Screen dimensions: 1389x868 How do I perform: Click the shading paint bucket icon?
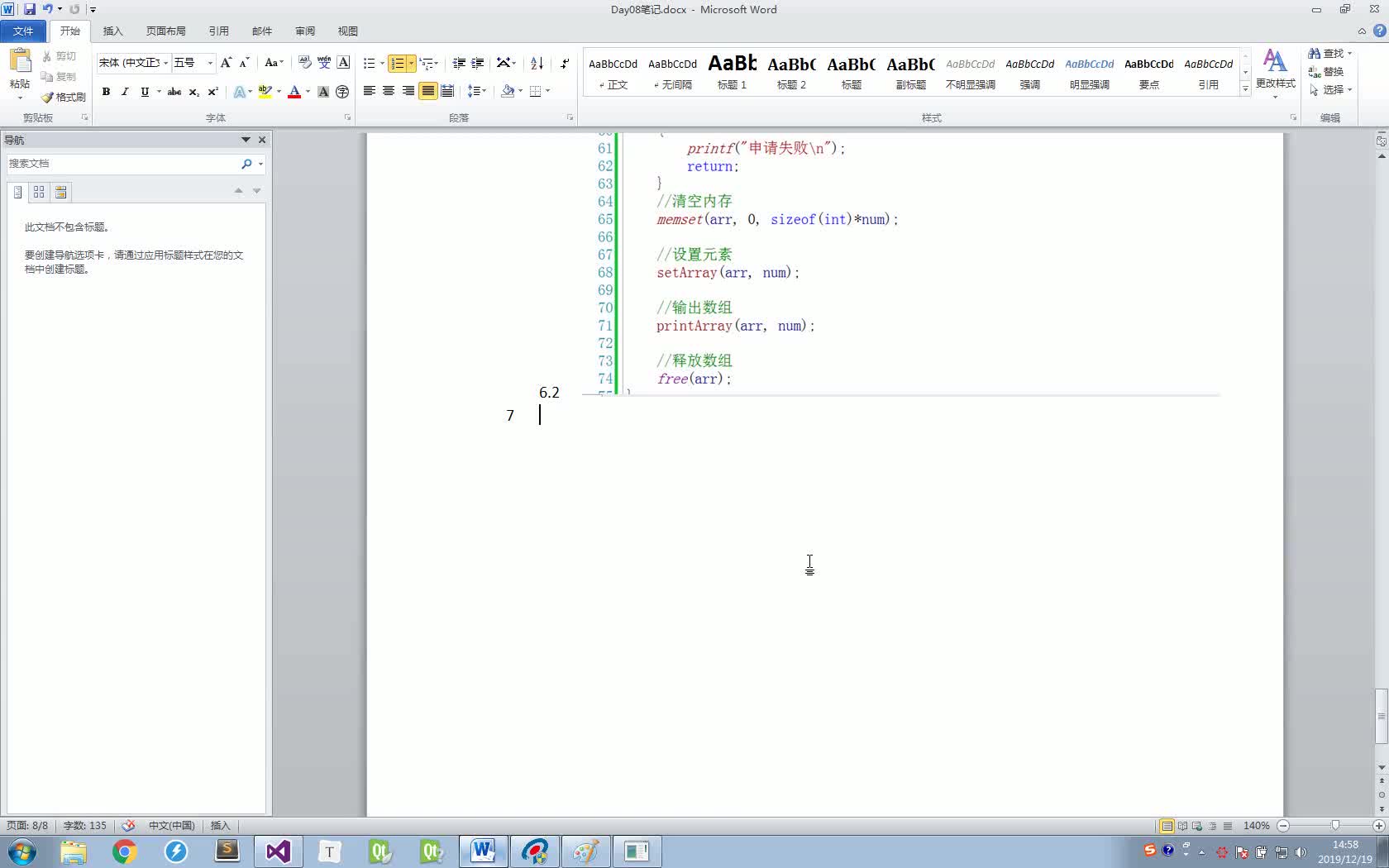[508, 91]
